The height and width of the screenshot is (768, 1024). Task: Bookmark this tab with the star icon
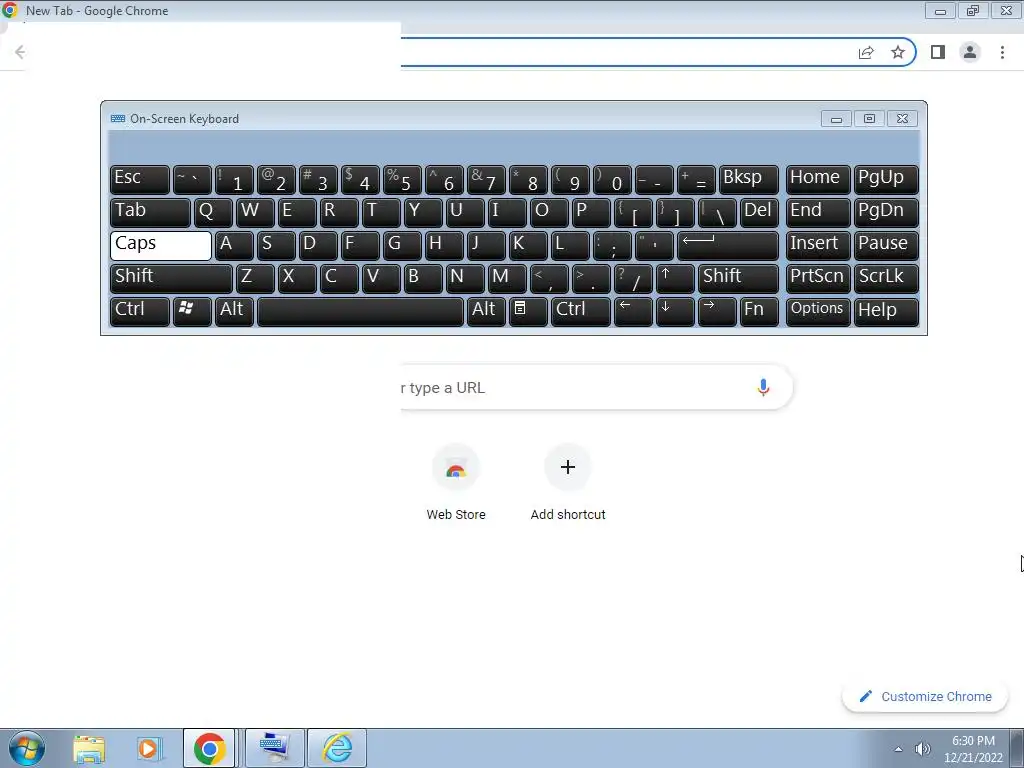pos(898,52)
